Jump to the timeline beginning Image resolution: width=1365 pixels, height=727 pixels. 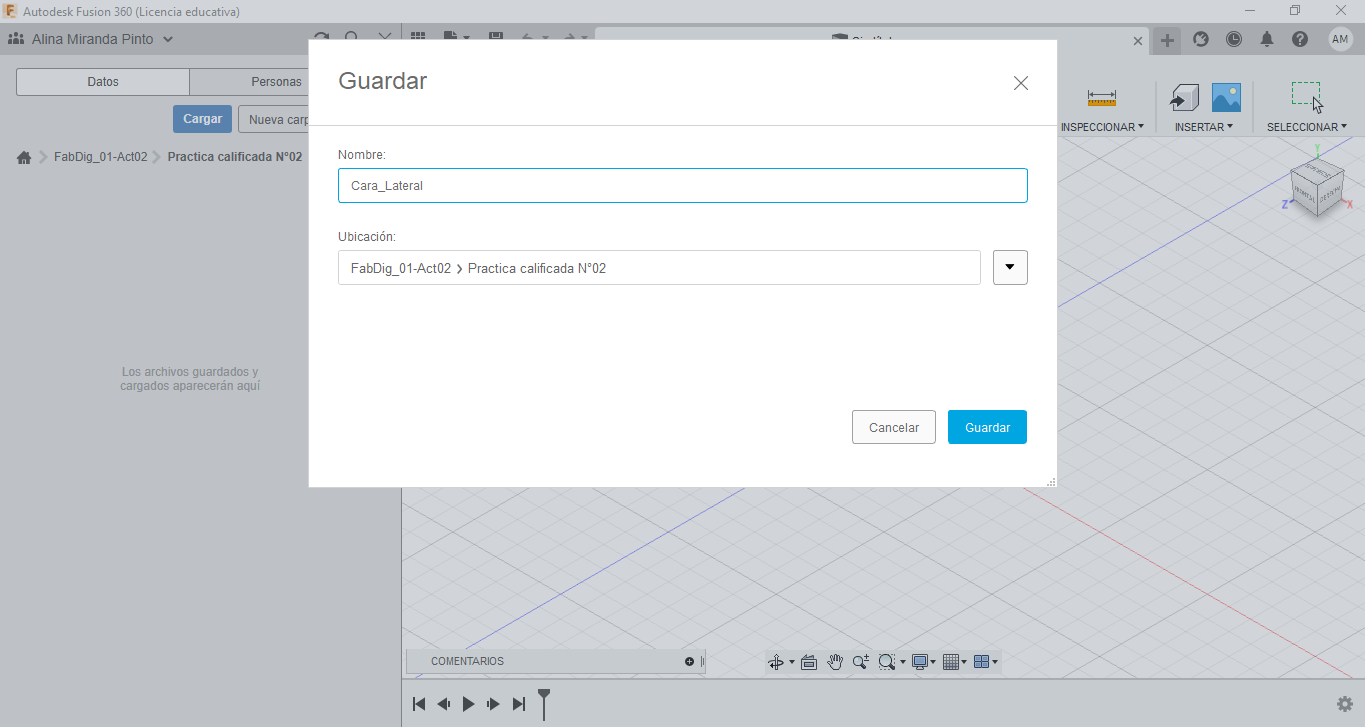tap(420, 704)
